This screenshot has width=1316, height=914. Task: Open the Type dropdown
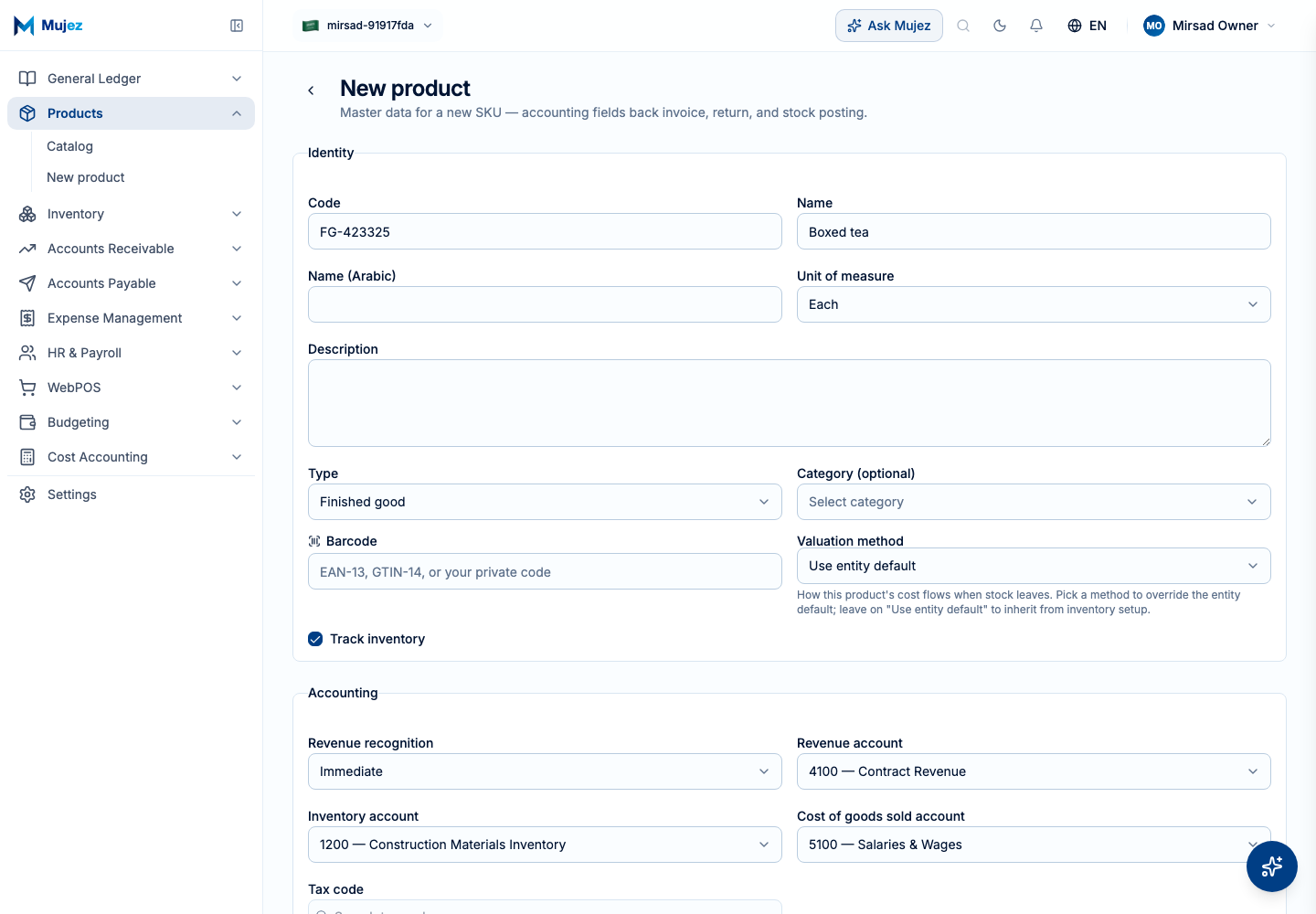pyautogui.click(x=545, y=502)
